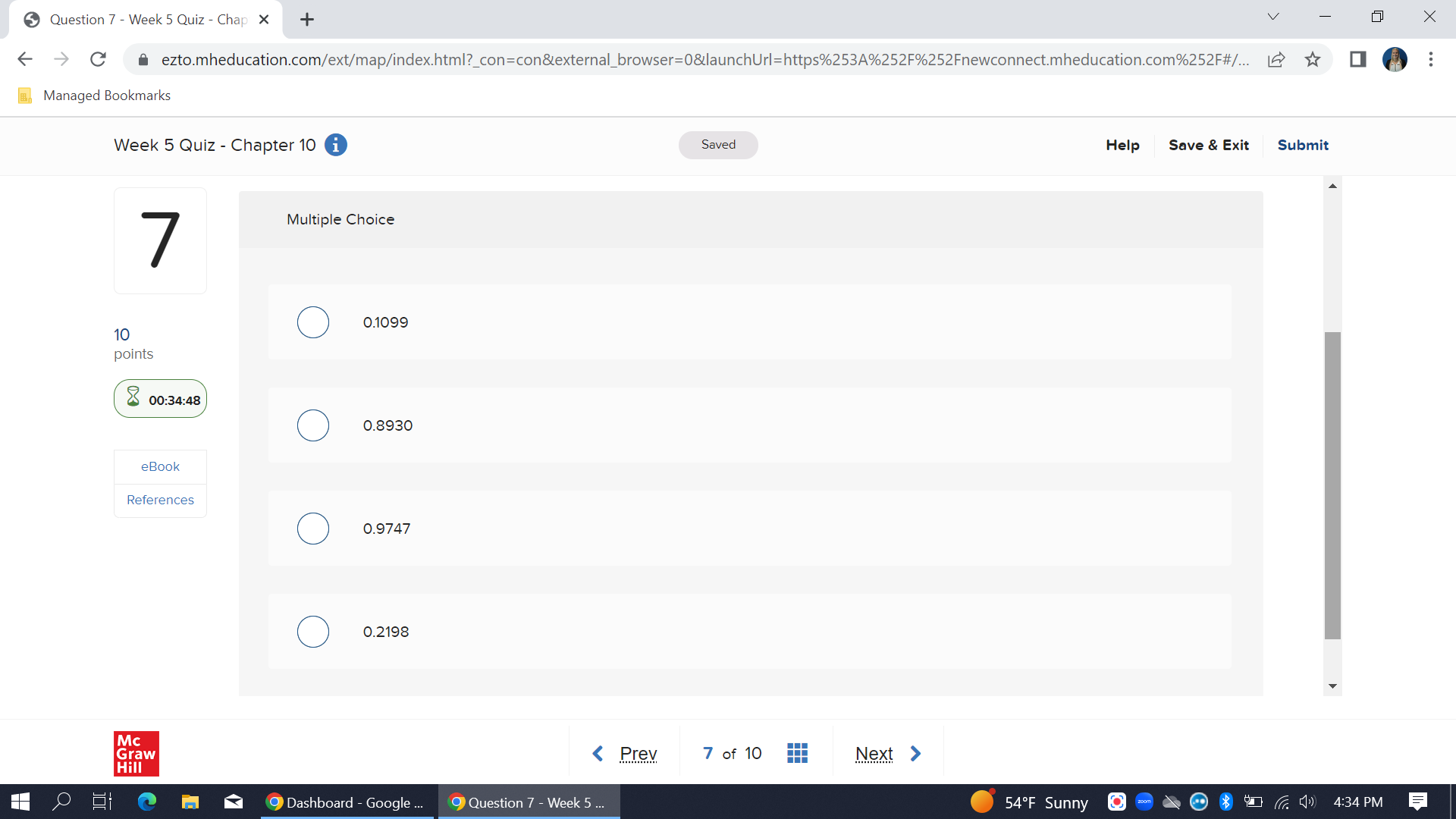The height and width of the screenshot is (819, 1456).
Task: Open Chrome three-dot menu
Action: [1430, 60]
